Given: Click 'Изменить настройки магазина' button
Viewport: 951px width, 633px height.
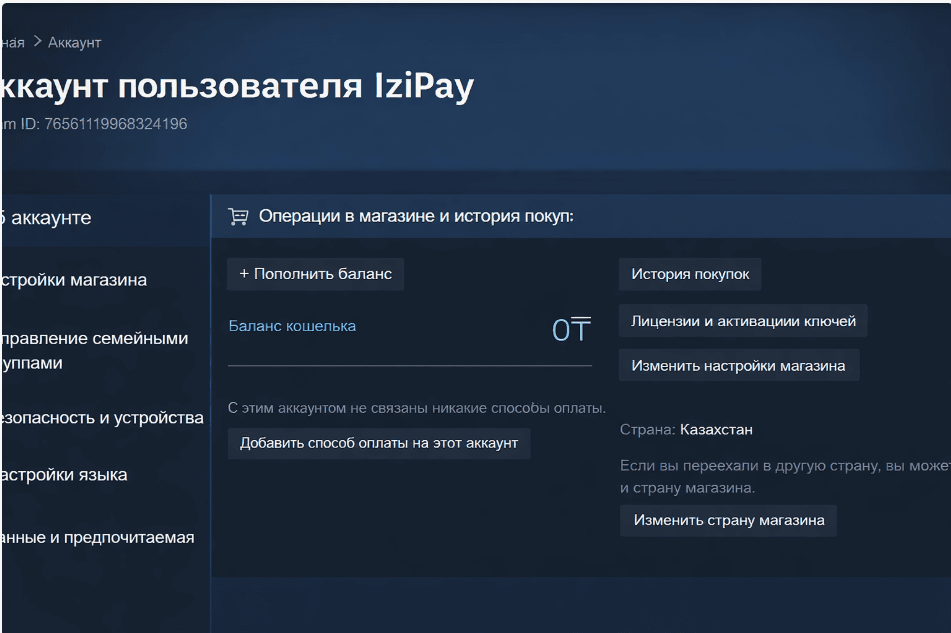Looking at the screenshot, I should (x=739, y=366).
